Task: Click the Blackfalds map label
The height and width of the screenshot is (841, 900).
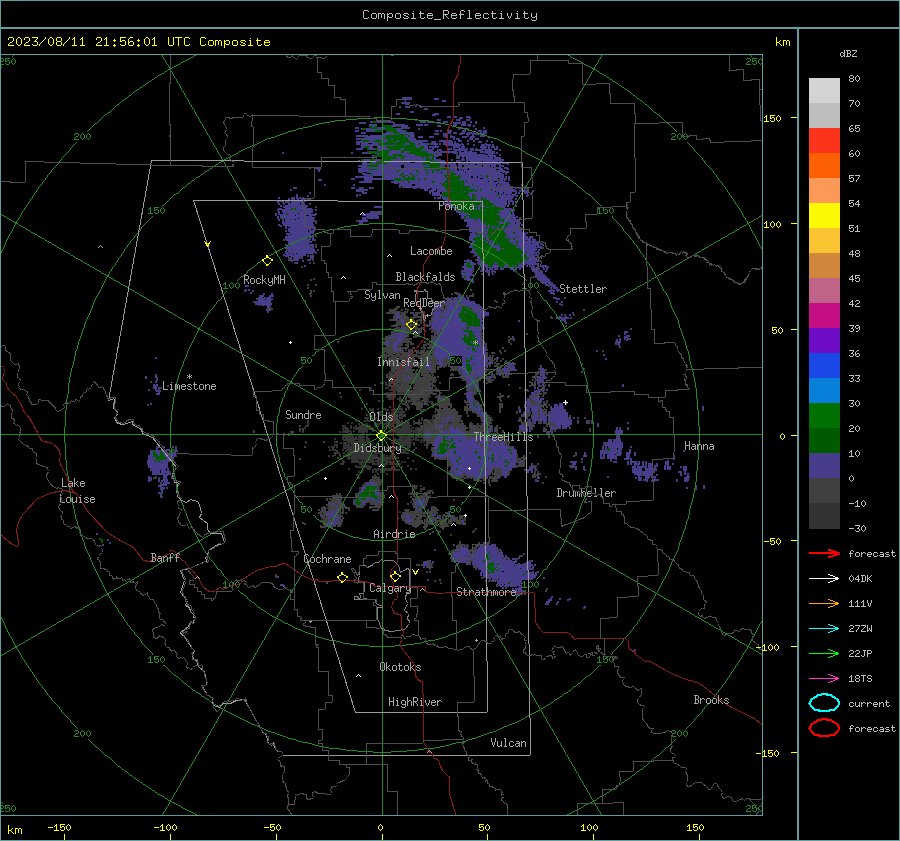Action: [x=425, y=277]
